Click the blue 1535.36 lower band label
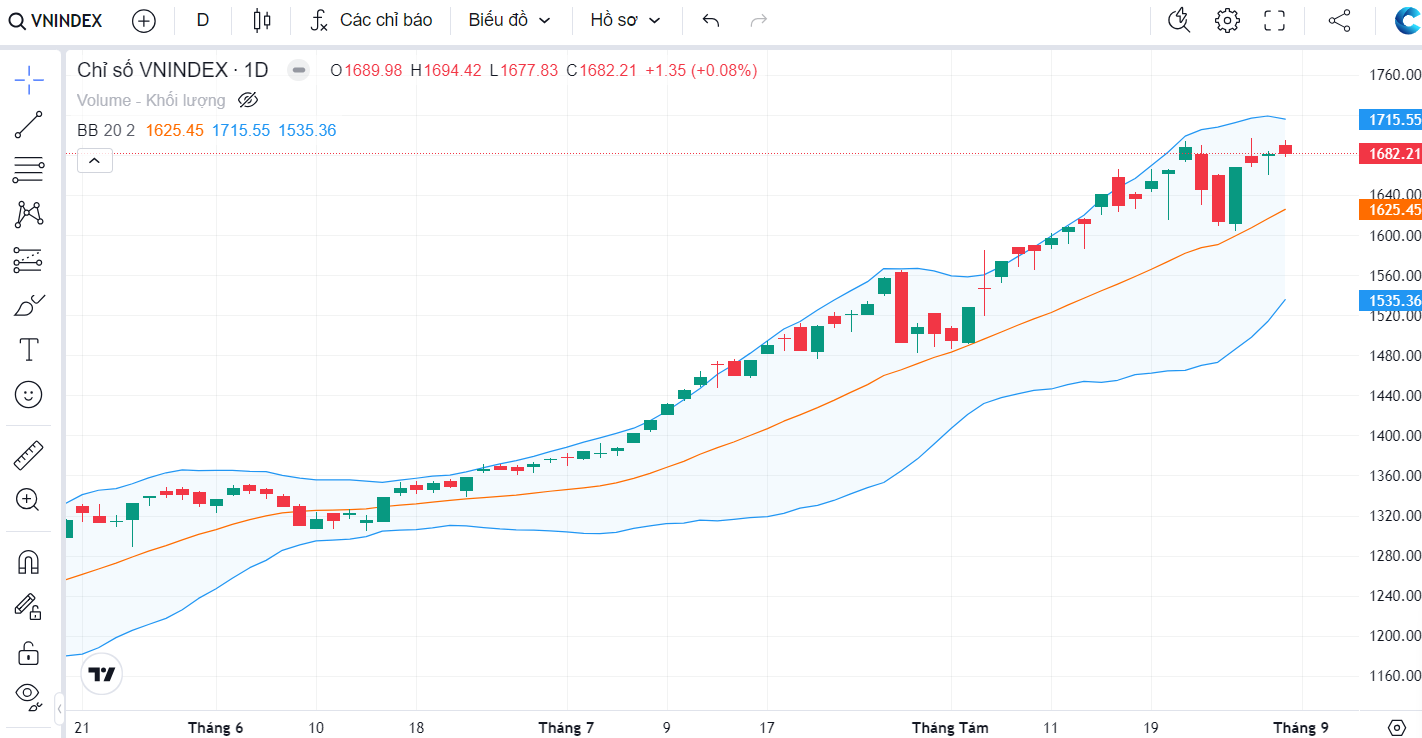 pos(1391,300)
